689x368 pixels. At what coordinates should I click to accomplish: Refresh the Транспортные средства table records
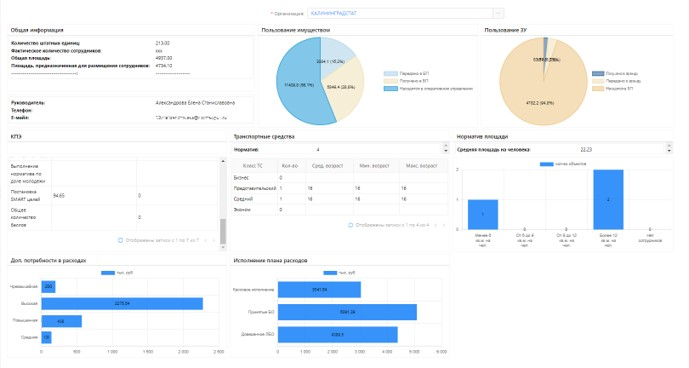click(351, 225)
